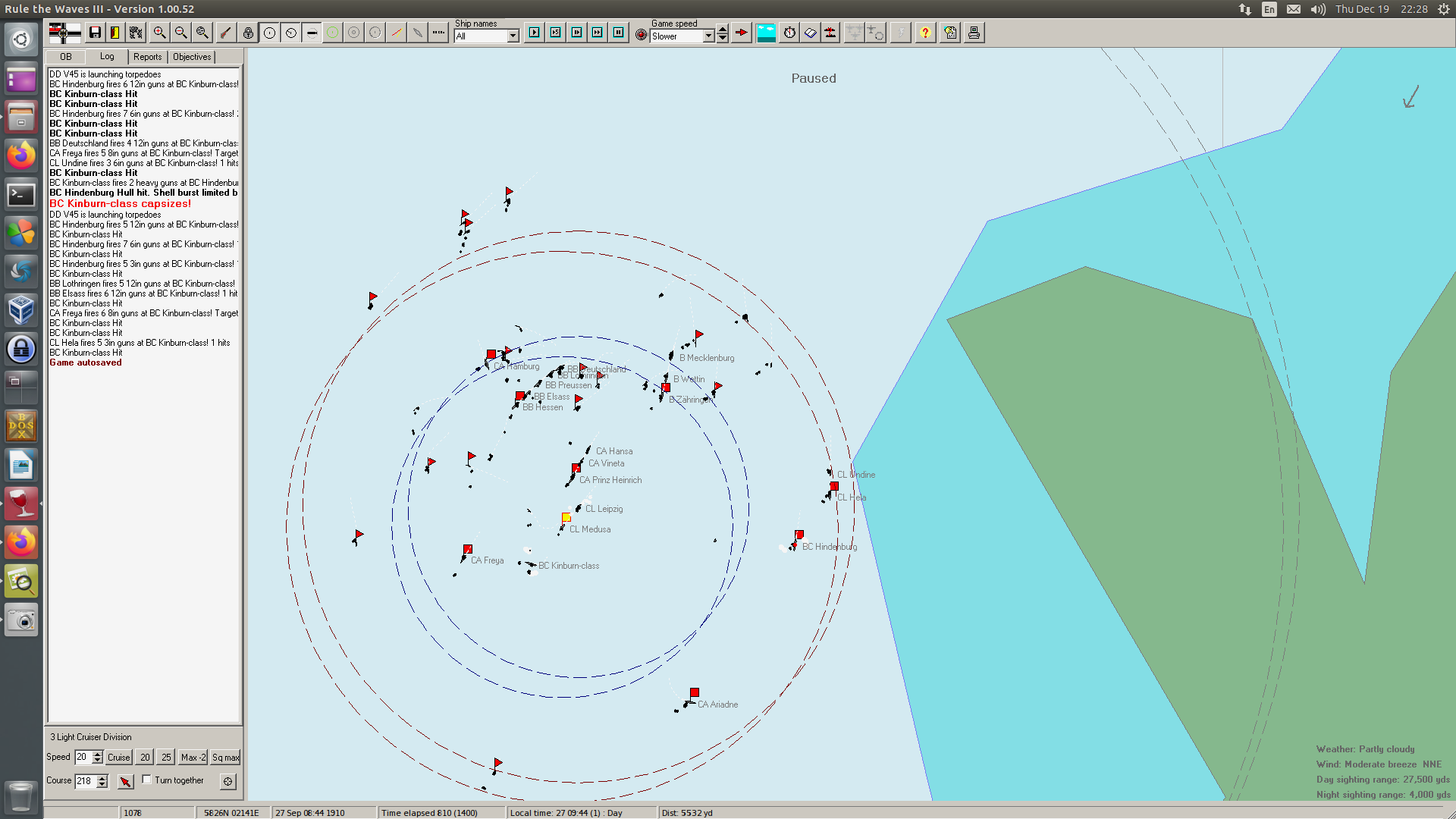This screenshot has height=819, width=1456.
Task: Open the book icon in toolbar
Action: [811, 33]
